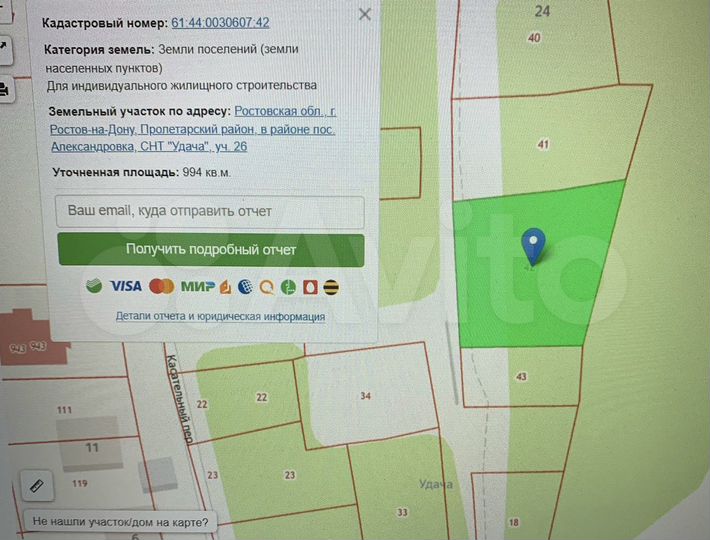Screen dimensions: 710x540
Task: Click the red building labeled 943
Action: coord(32,337)
